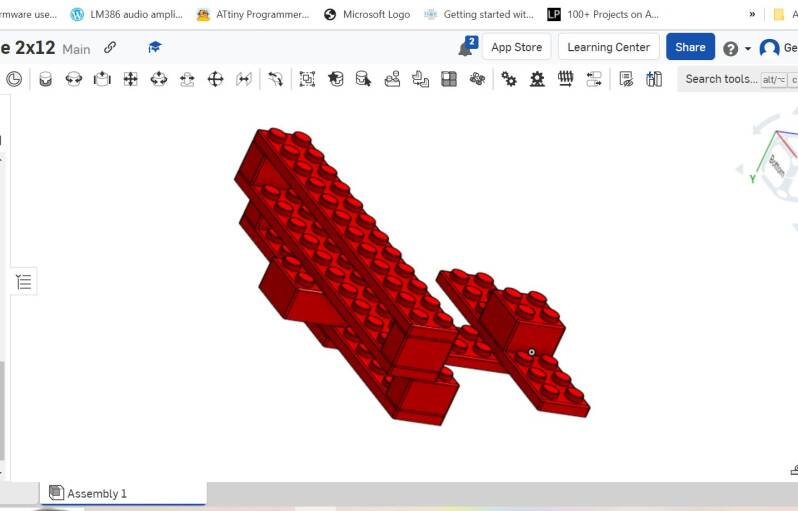The height and width of the screenshot is (511, 798).
Task: Toggle the instance list panel icon
Action: pos(24,281)
